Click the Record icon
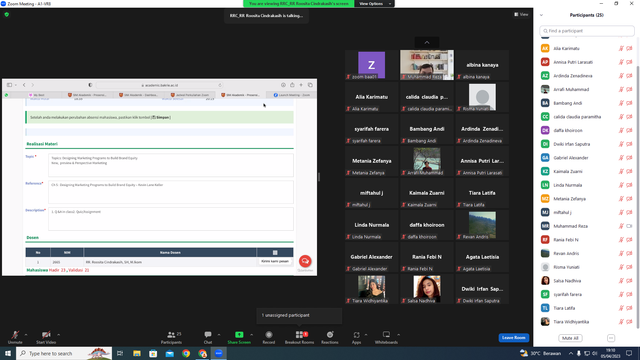The width and height of the screenshot is (640, 360). (x=269, y=335)
